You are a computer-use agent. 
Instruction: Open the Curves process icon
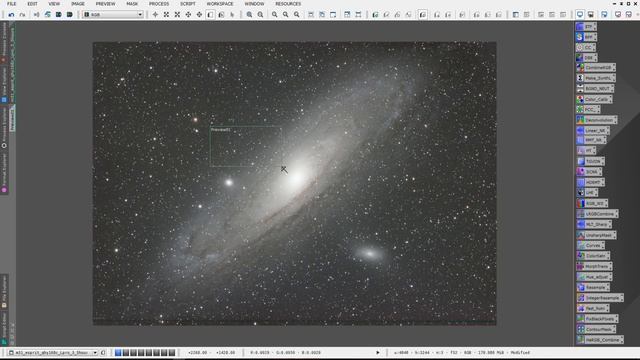(x=590, y=246)
